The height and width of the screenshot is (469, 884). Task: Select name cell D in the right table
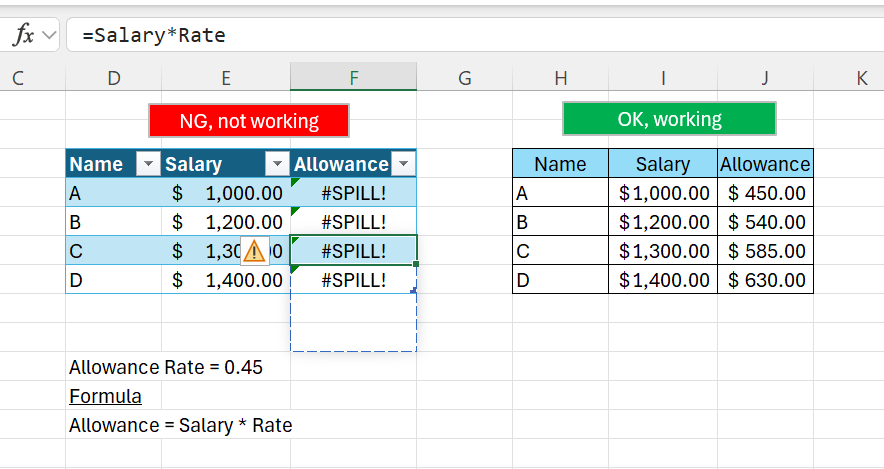pyautogui.click(x=560, y=280)
